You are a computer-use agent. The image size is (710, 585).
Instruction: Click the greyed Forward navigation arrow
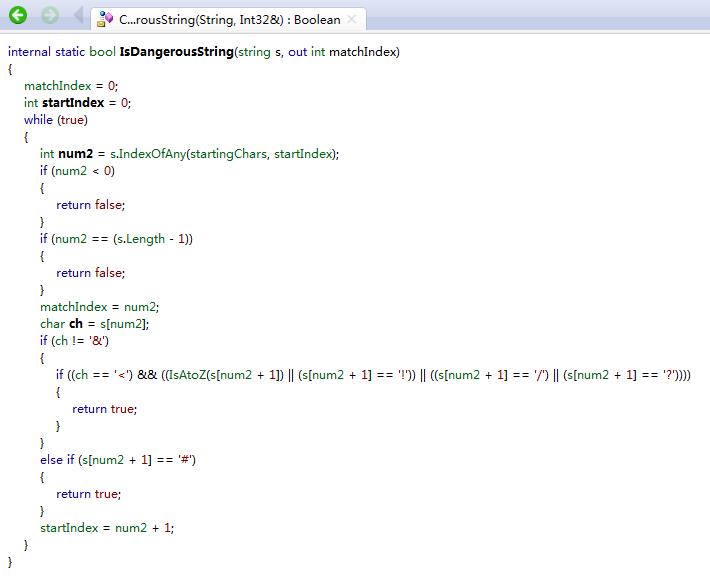(x=50, y=16)
